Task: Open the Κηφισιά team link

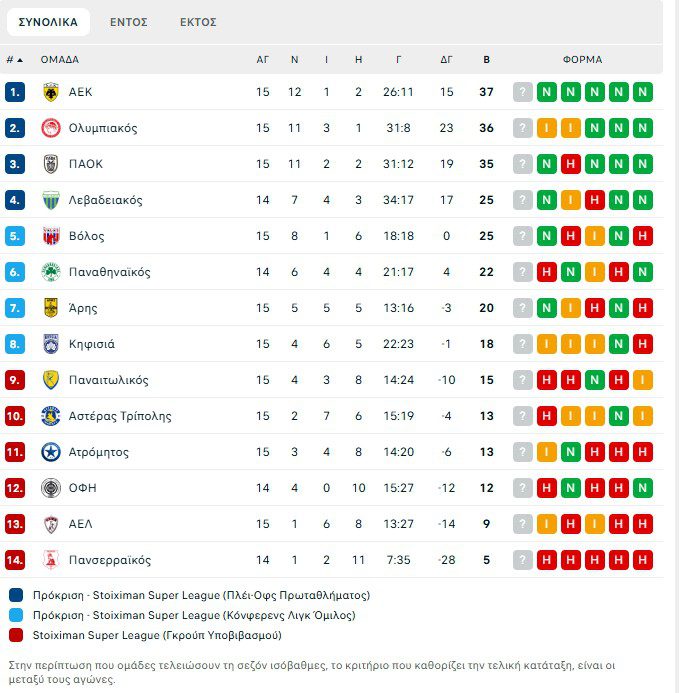Action: click(92, 344)
